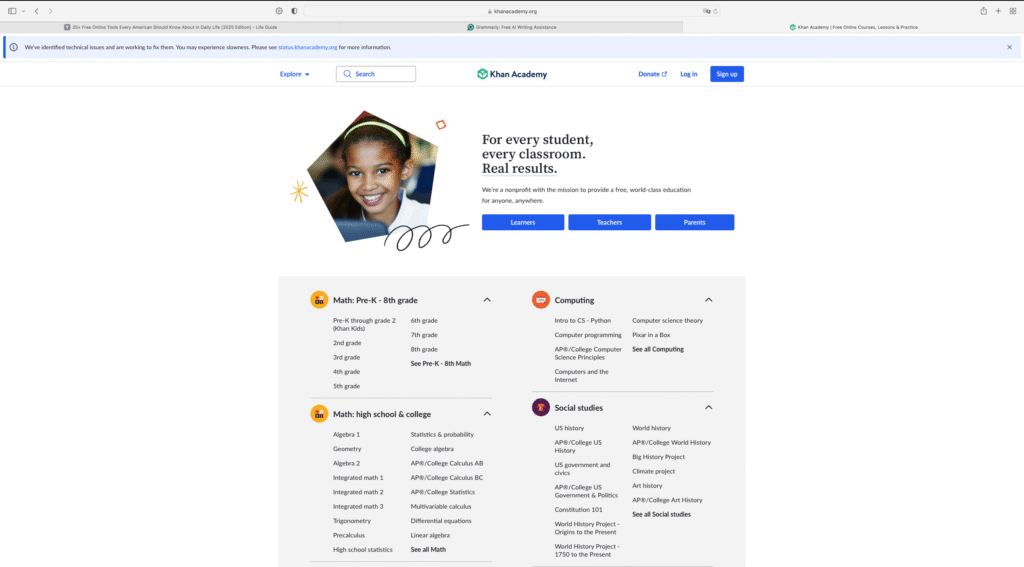Open Pixar in a Box link

[651, 335]
